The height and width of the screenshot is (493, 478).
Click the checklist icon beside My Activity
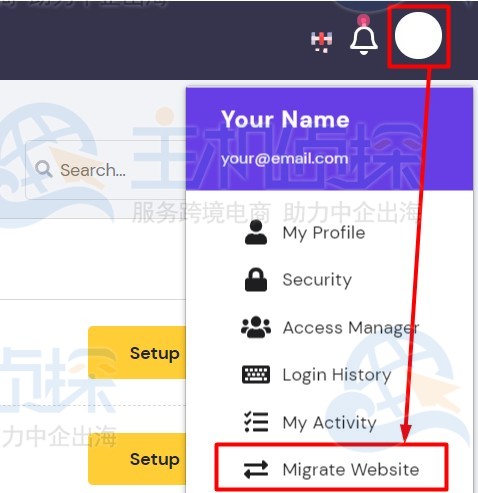[x=256, y=422]
